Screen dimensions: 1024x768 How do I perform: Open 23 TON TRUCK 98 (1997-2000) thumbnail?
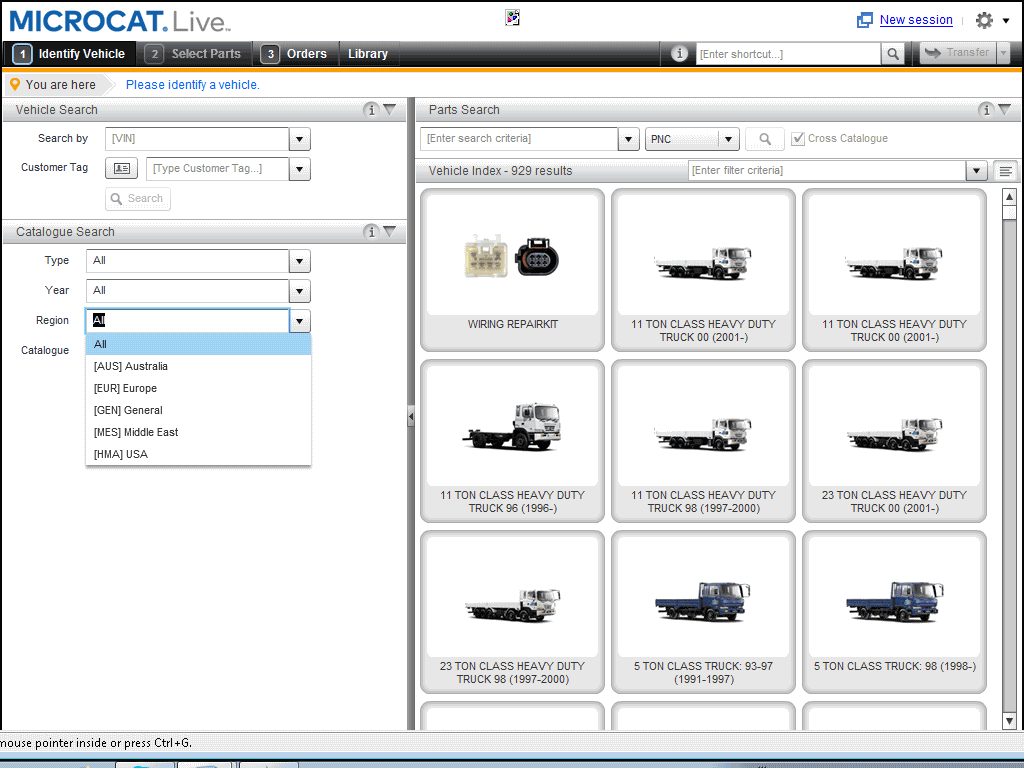click(x=513, y=612)
